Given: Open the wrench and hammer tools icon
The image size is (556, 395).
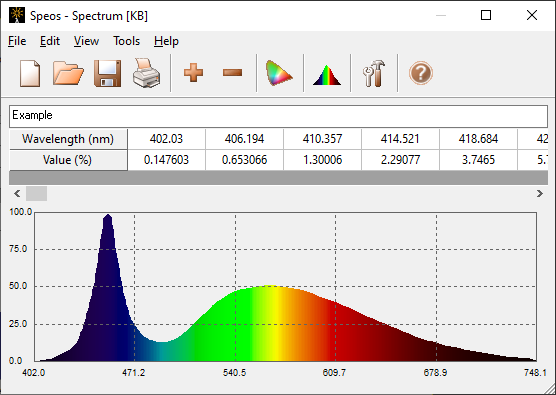Looking at the screenshot, I should click(374, 73).
